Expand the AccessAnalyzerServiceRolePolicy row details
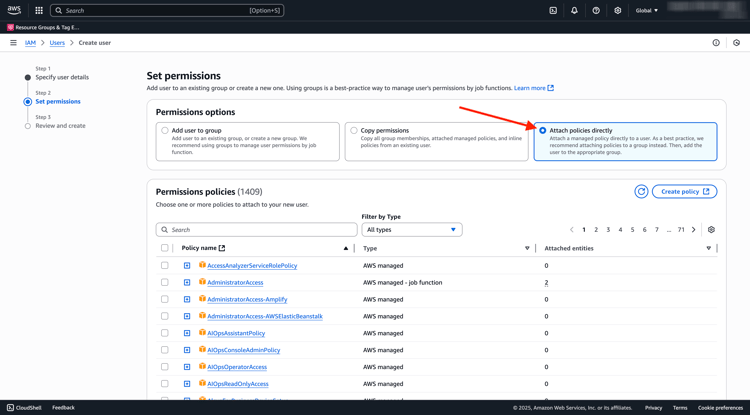Image resolution: width=750 pixels, height=415 pixels. pyautogui.click(x=187, y=265)
